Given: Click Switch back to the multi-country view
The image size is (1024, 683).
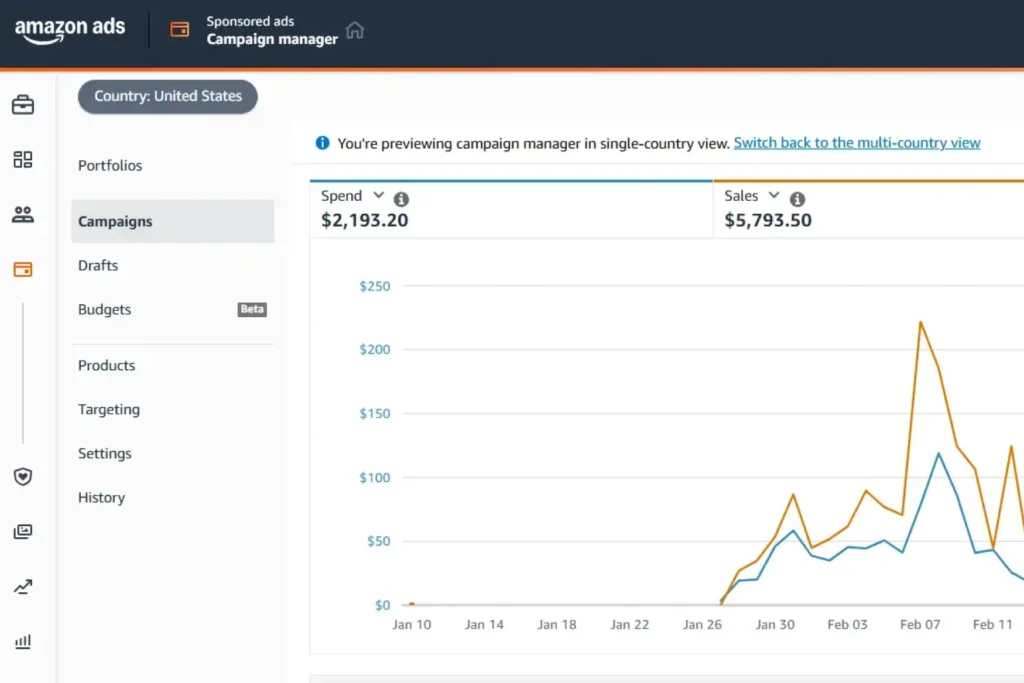Looking at the screenshot, I should point(857,143).
